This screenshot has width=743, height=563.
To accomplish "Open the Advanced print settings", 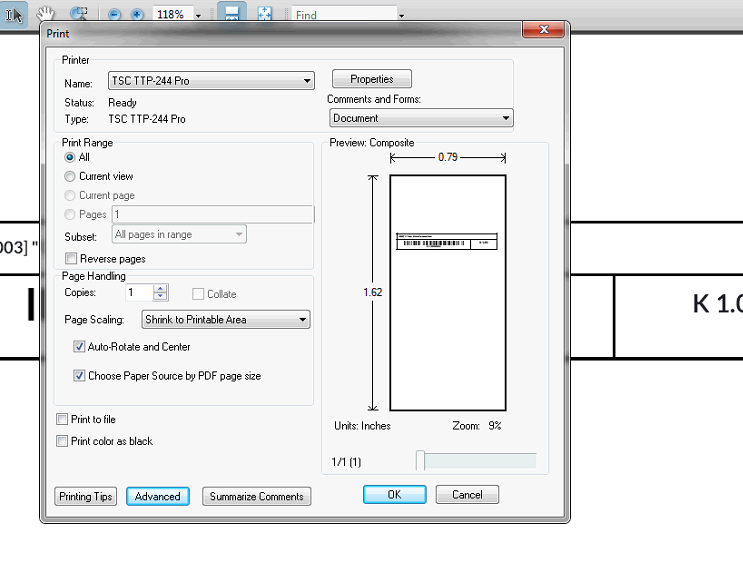I will 158,496.
